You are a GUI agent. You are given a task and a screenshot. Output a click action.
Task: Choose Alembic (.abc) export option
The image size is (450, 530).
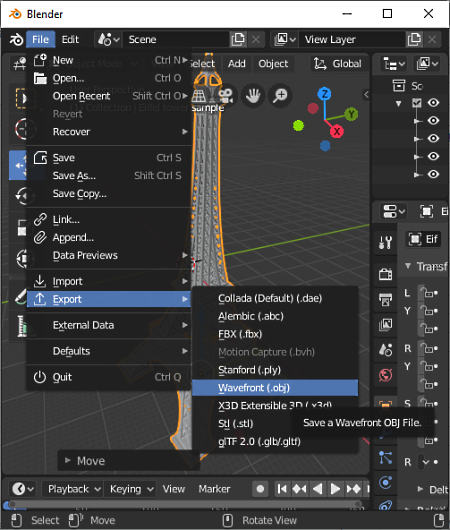pos(275,316)
